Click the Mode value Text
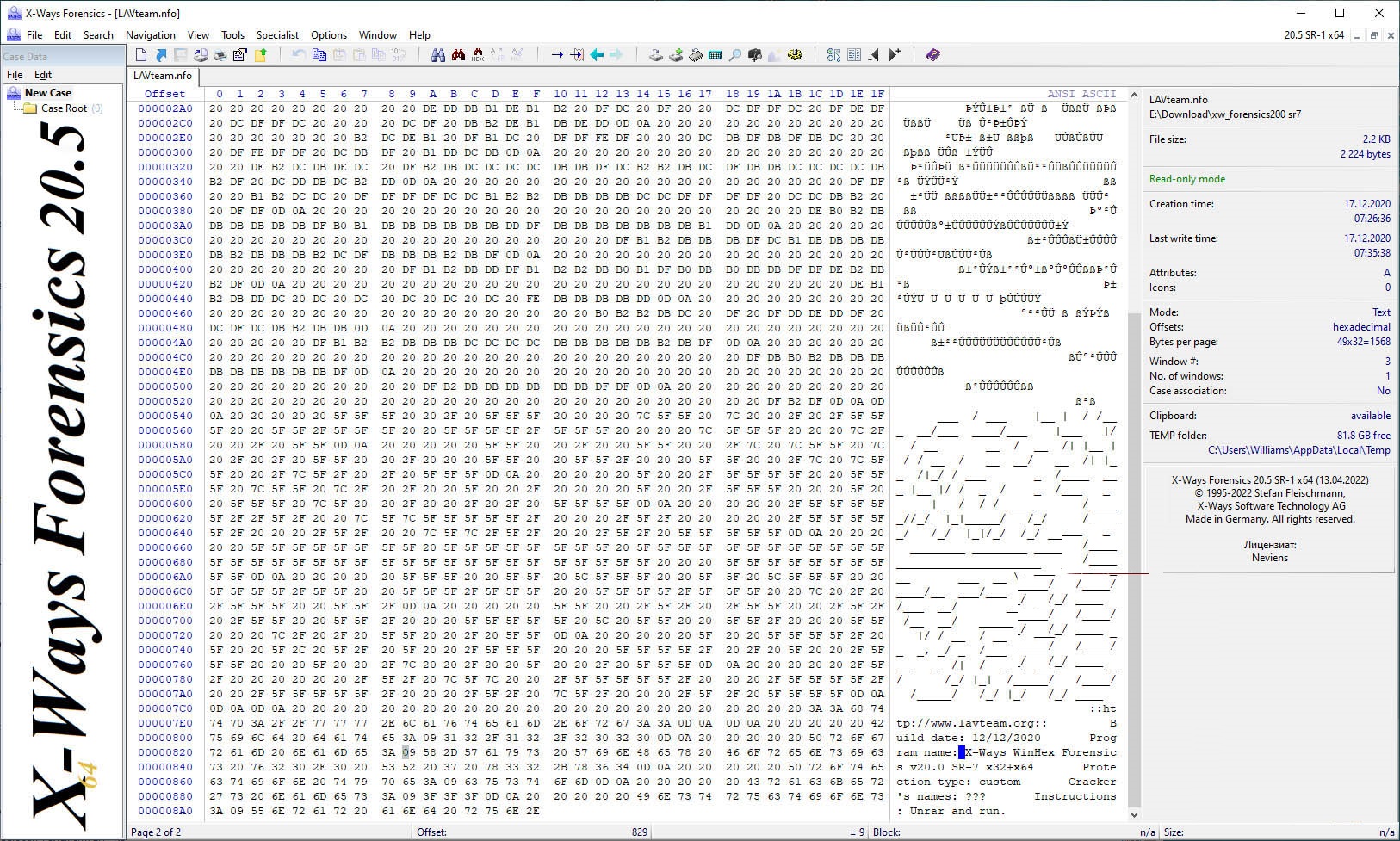Image resolution: width=1400 pixels, height=841 pixels. [1381, 312]
